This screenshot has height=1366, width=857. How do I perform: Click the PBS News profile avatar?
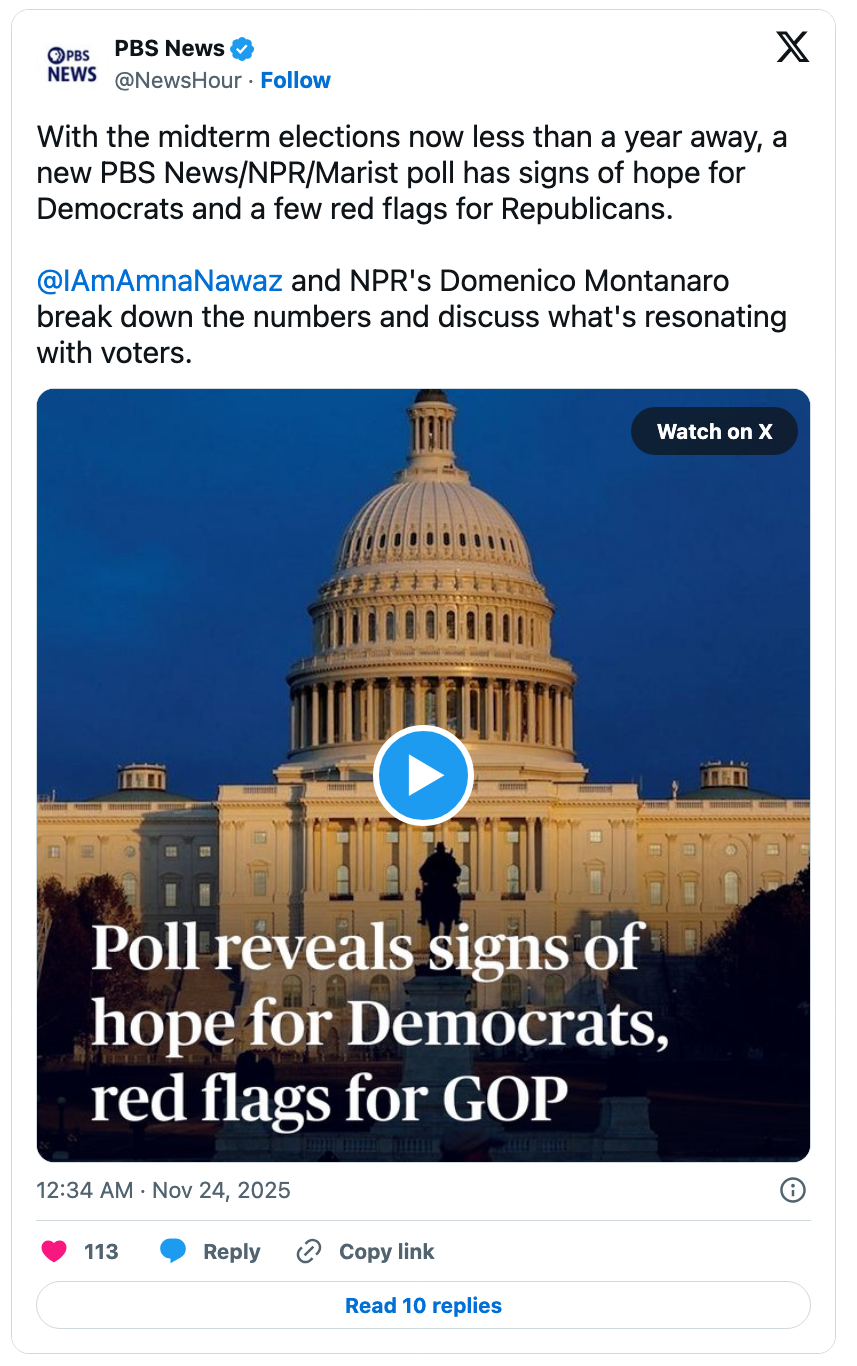pyautogui.click(x=72, y=64)
